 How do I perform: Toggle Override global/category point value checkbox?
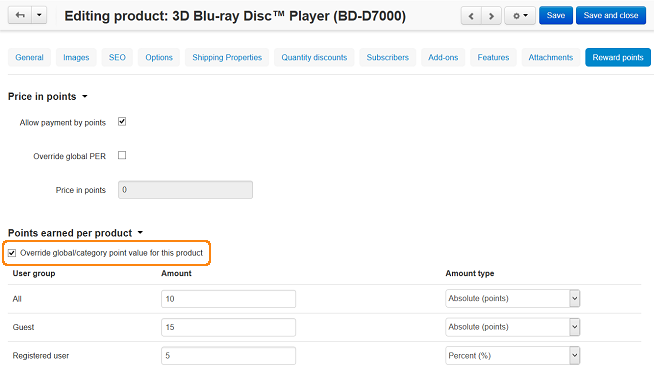(12, 253)
